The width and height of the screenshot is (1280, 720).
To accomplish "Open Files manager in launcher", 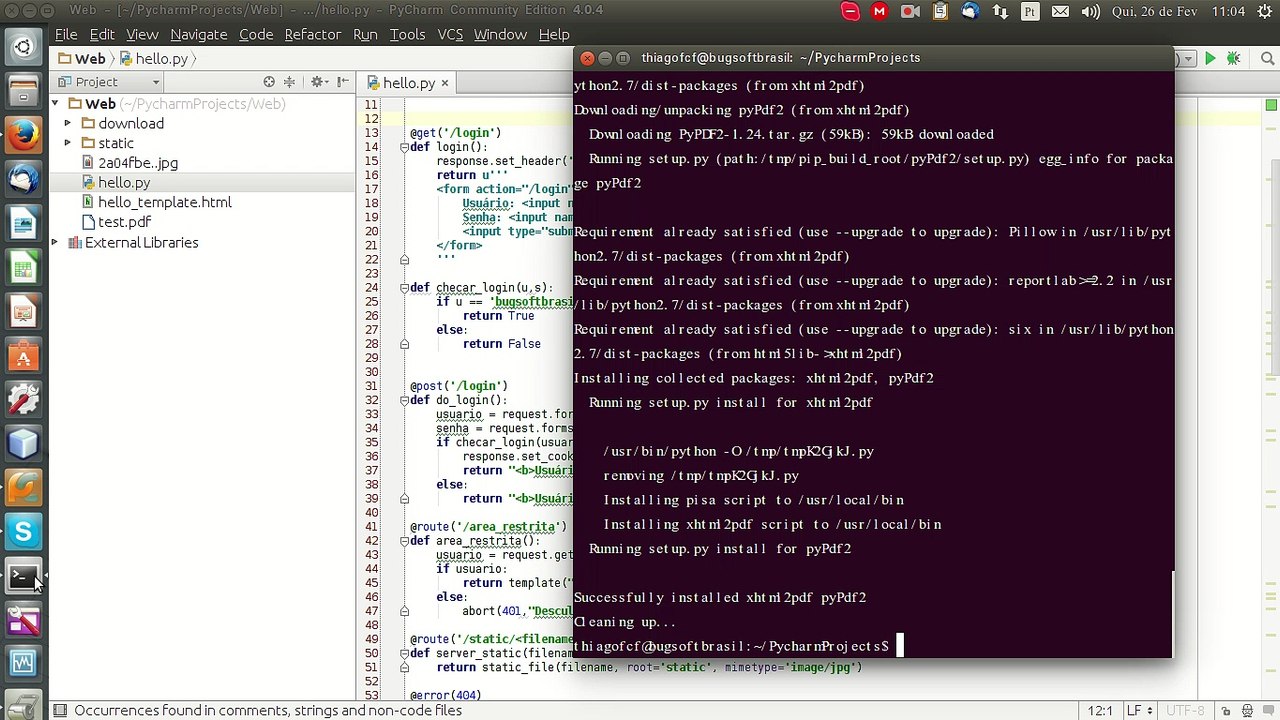I will click(x=23, y=91).
